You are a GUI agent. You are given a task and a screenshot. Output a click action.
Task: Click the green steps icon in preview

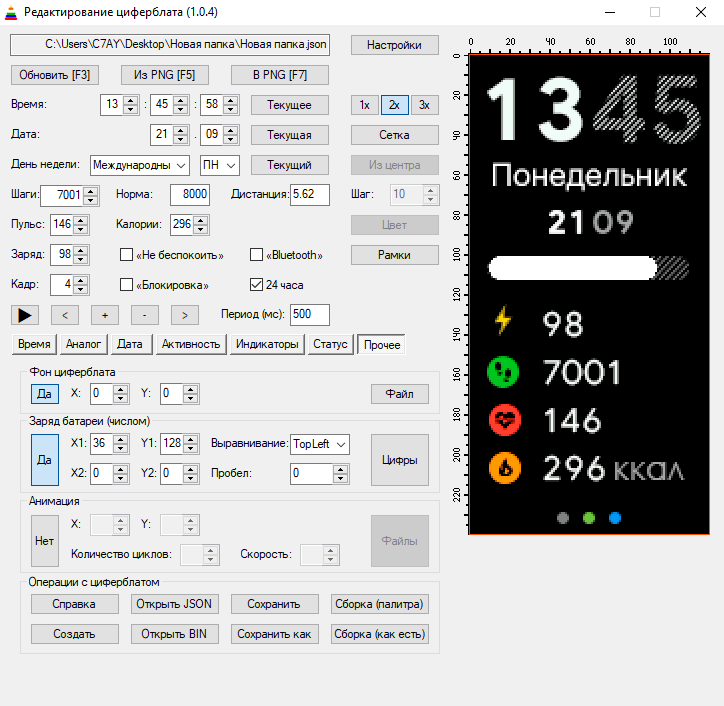[503, 372]
